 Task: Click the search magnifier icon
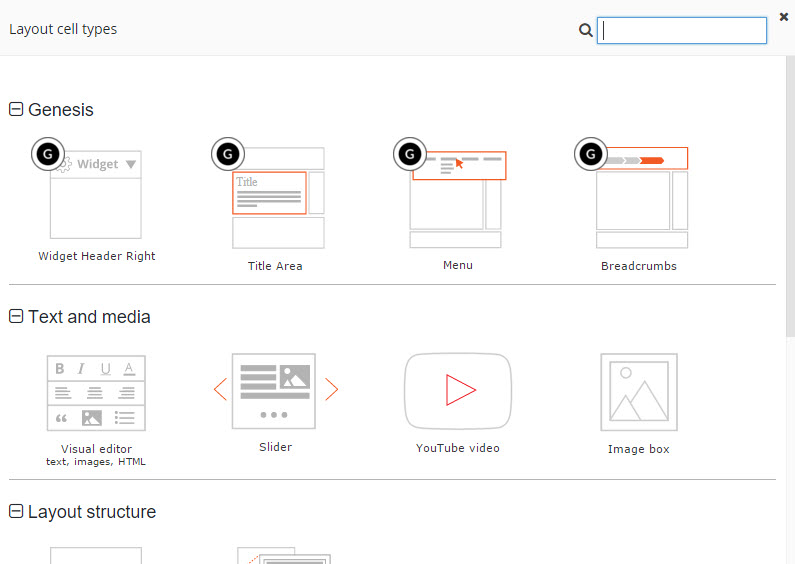(x=586, y=30)
